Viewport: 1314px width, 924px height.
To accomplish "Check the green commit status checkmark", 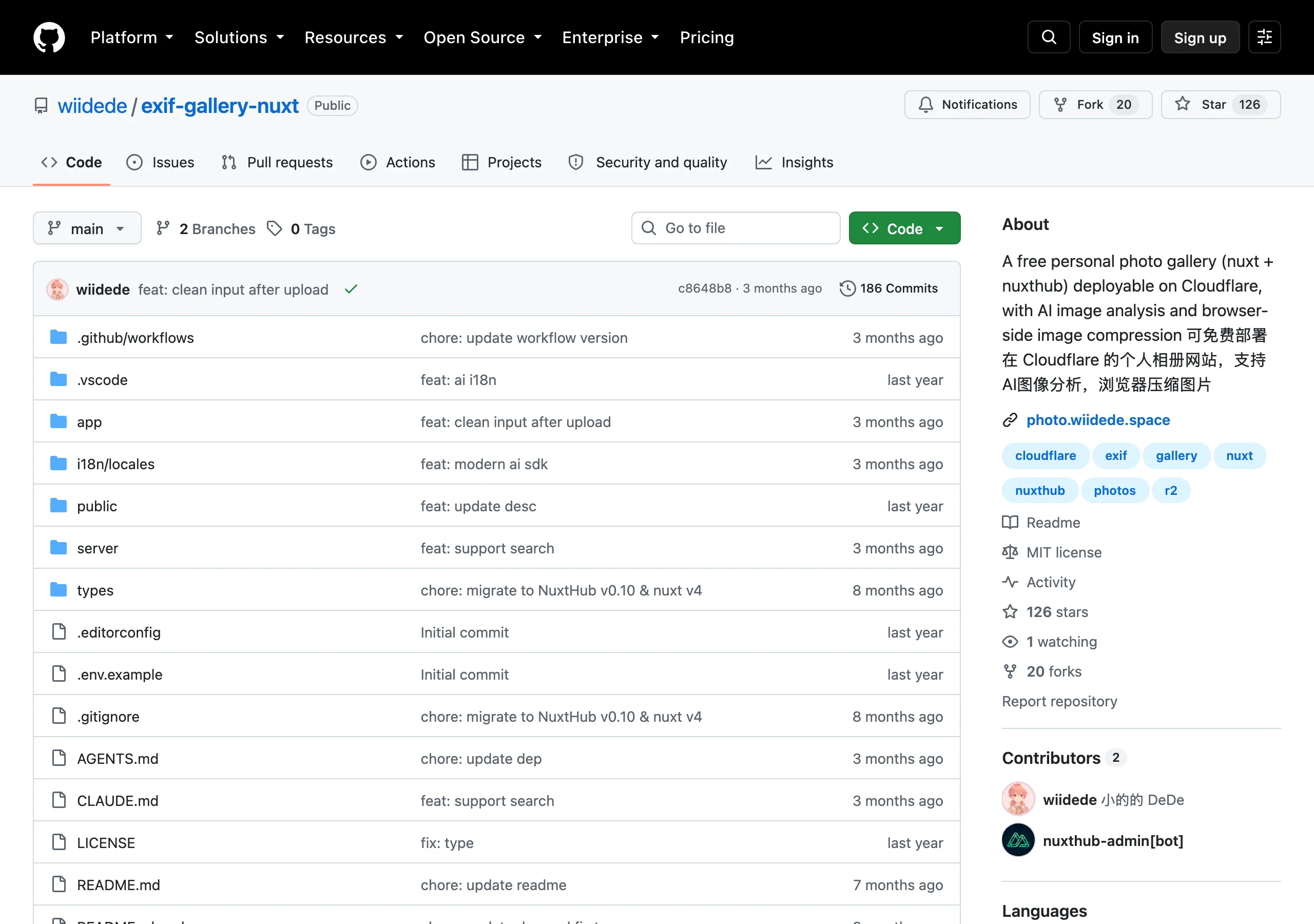I will pyautogui.click(x=351, y=289).
